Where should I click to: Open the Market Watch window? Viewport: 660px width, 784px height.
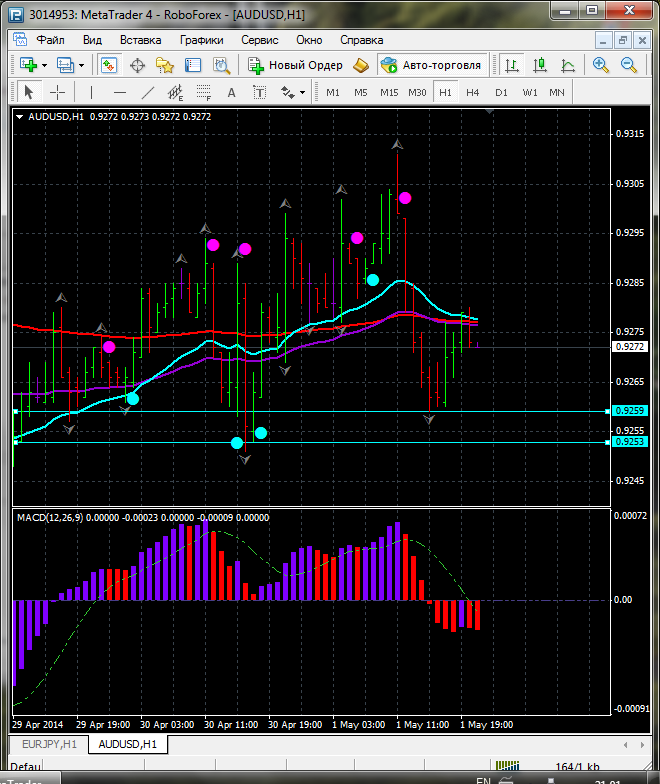108,65
